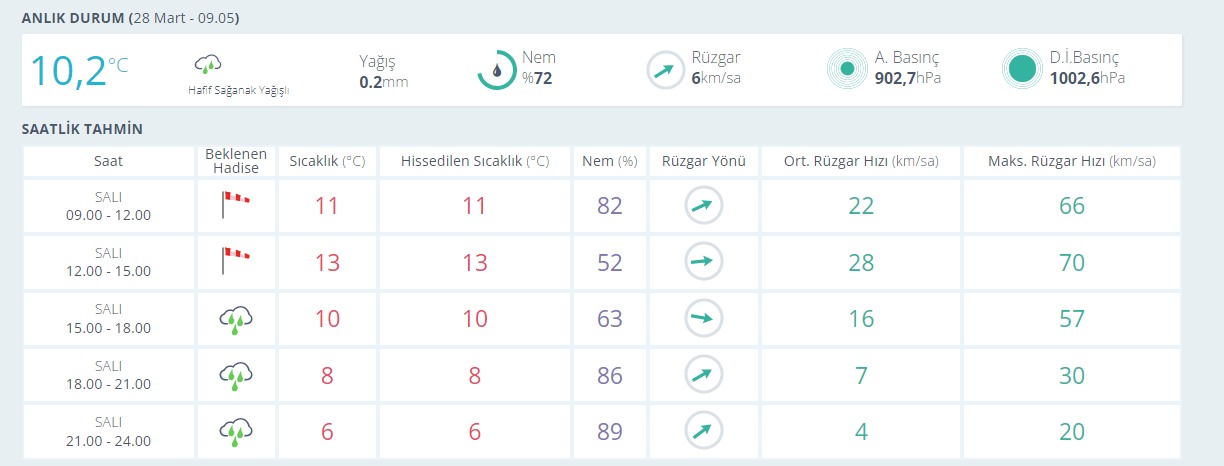Click the SALI 09.00 - 12.00 time cell
The image size is (1224, 466).
[109, 206]
